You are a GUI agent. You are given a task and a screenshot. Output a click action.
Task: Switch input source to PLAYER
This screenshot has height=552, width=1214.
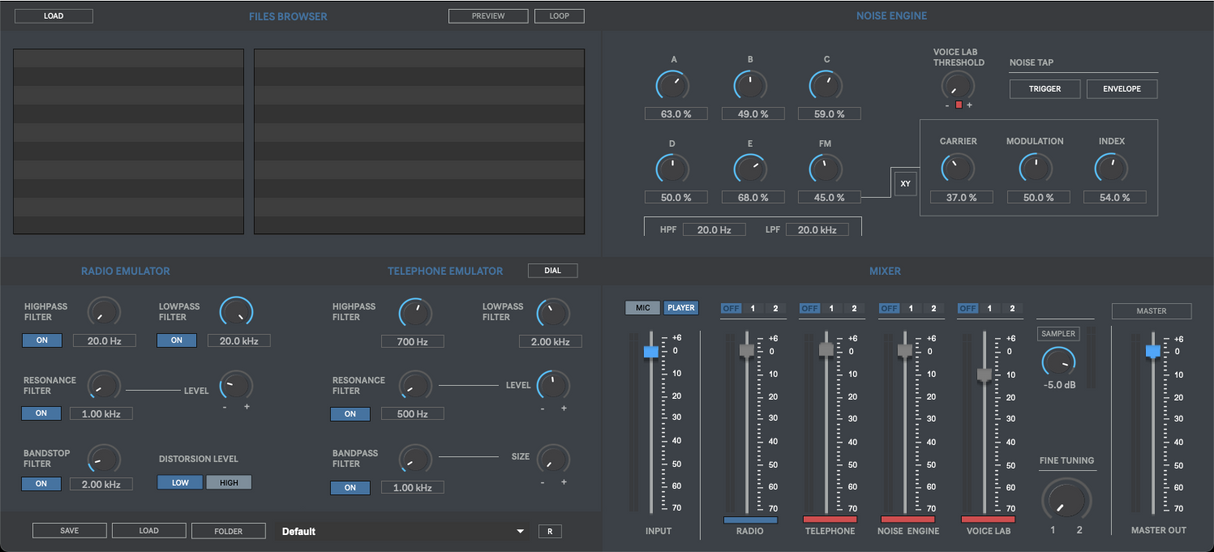[x=681, y=308]
